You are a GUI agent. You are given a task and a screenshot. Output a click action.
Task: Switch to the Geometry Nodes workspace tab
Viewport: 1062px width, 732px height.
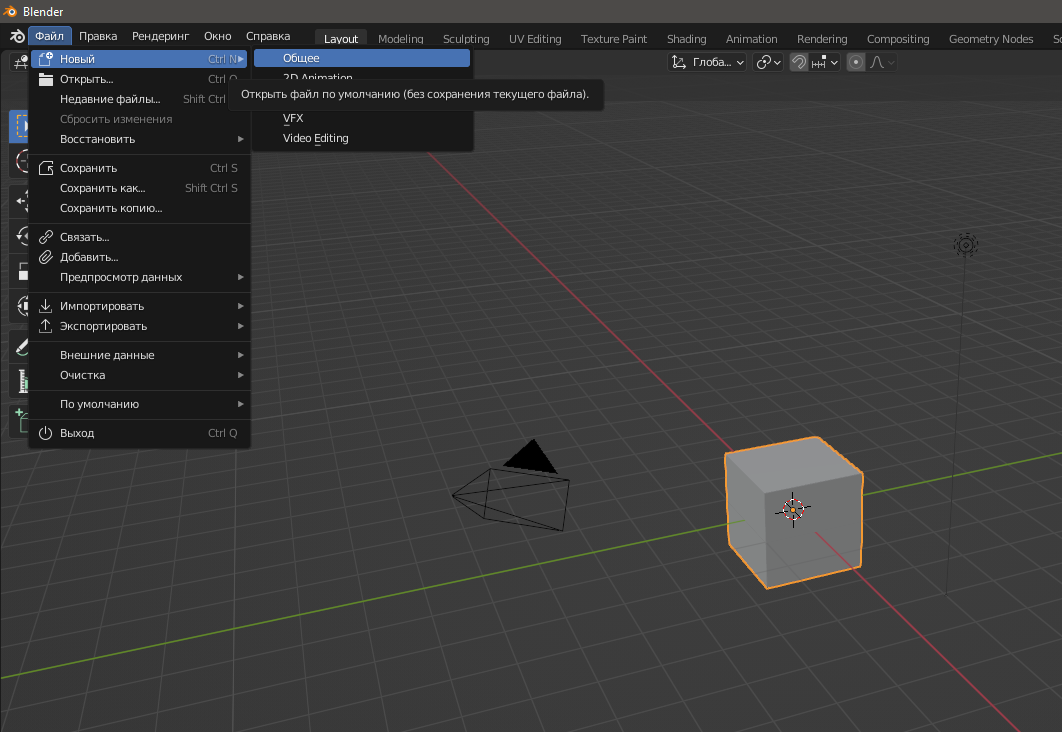tap(990, 39)
